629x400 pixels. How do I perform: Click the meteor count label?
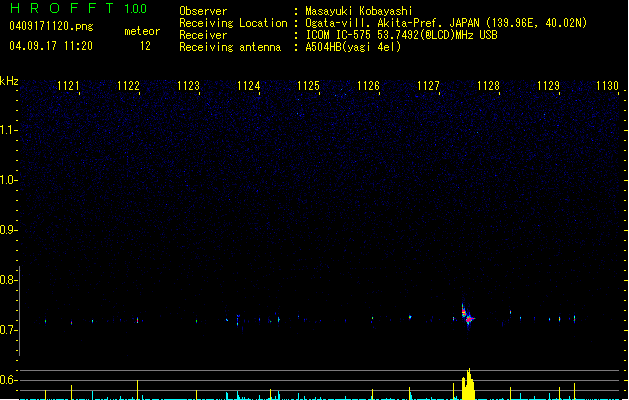(x=142, y=31)
